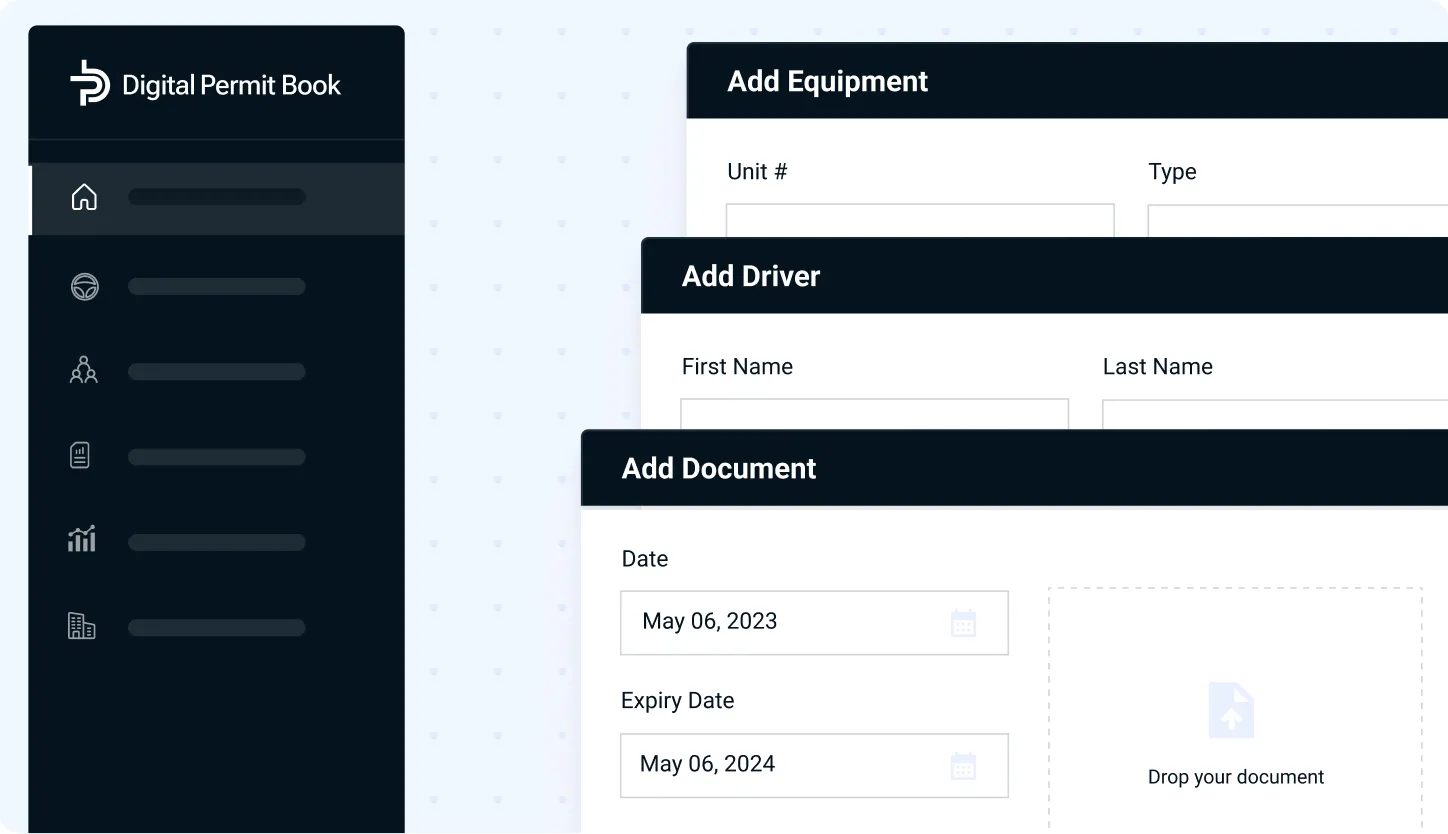The image size is (1448, 834).
Task: Click the Drop your document text
Action: (1236, 777)
